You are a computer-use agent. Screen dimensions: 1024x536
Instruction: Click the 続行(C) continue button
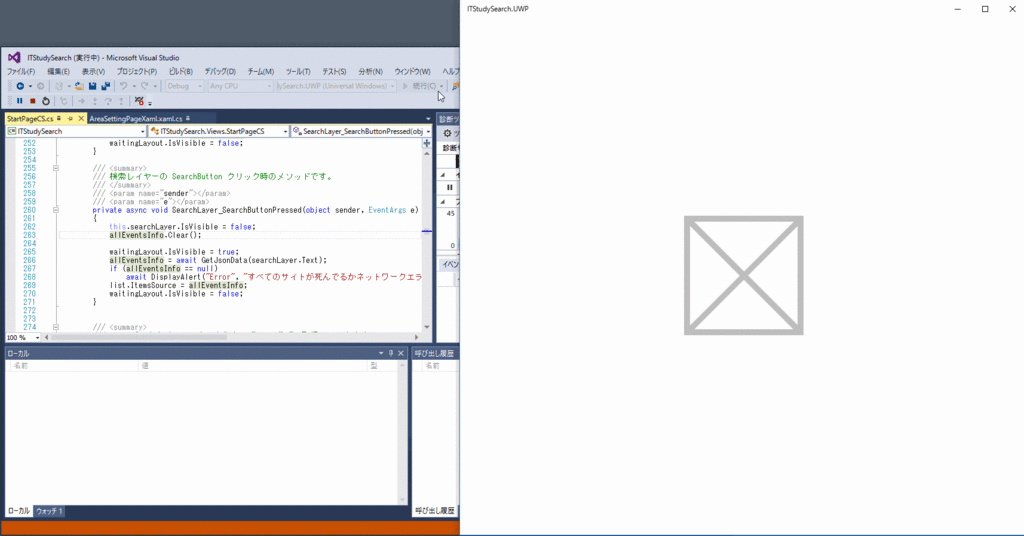coord(420,86)
